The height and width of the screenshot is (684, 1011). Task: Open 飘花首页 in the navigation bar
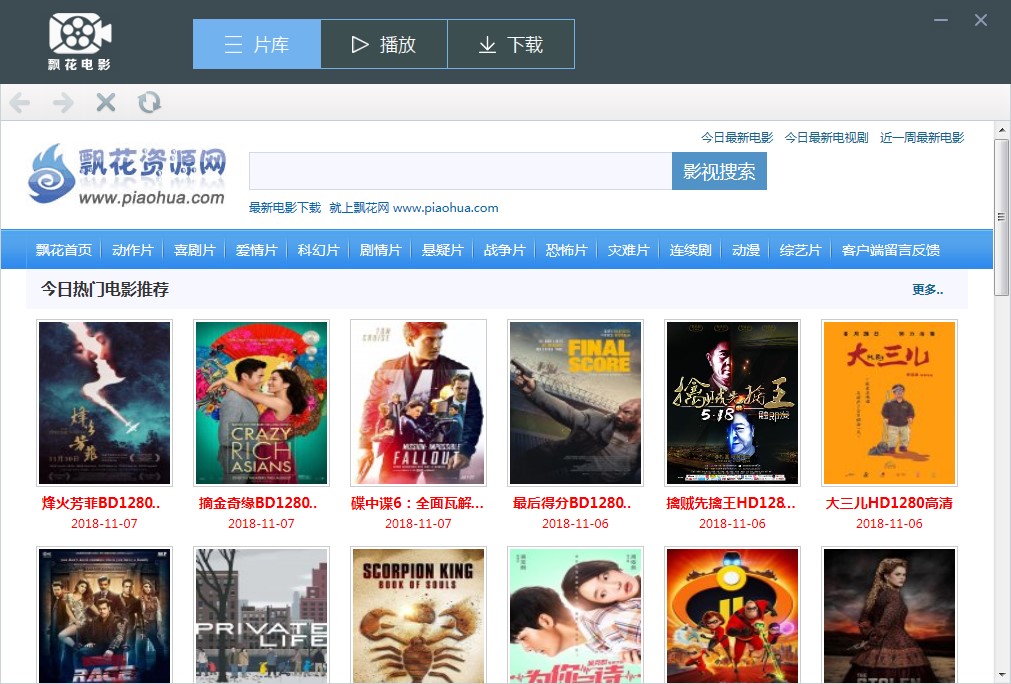64,250
